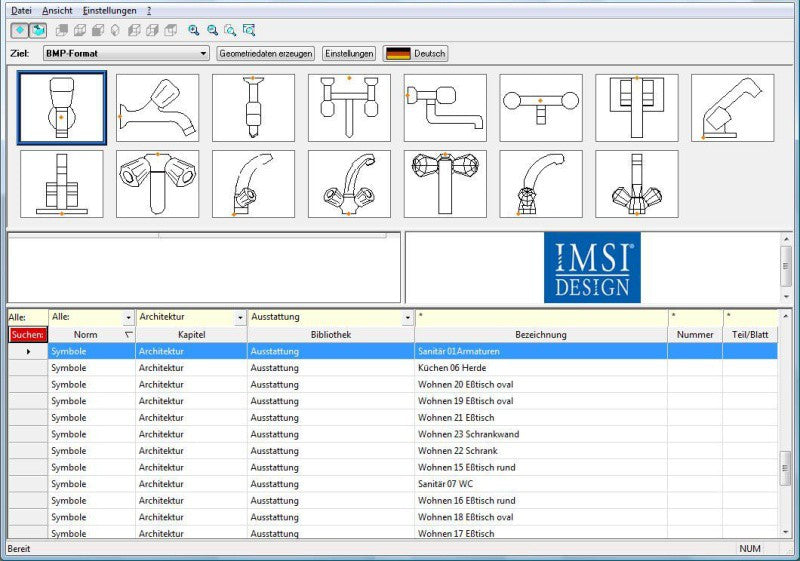Sort by the Norm column header
The height and width of the screenshot is (561, 800).
92,335
